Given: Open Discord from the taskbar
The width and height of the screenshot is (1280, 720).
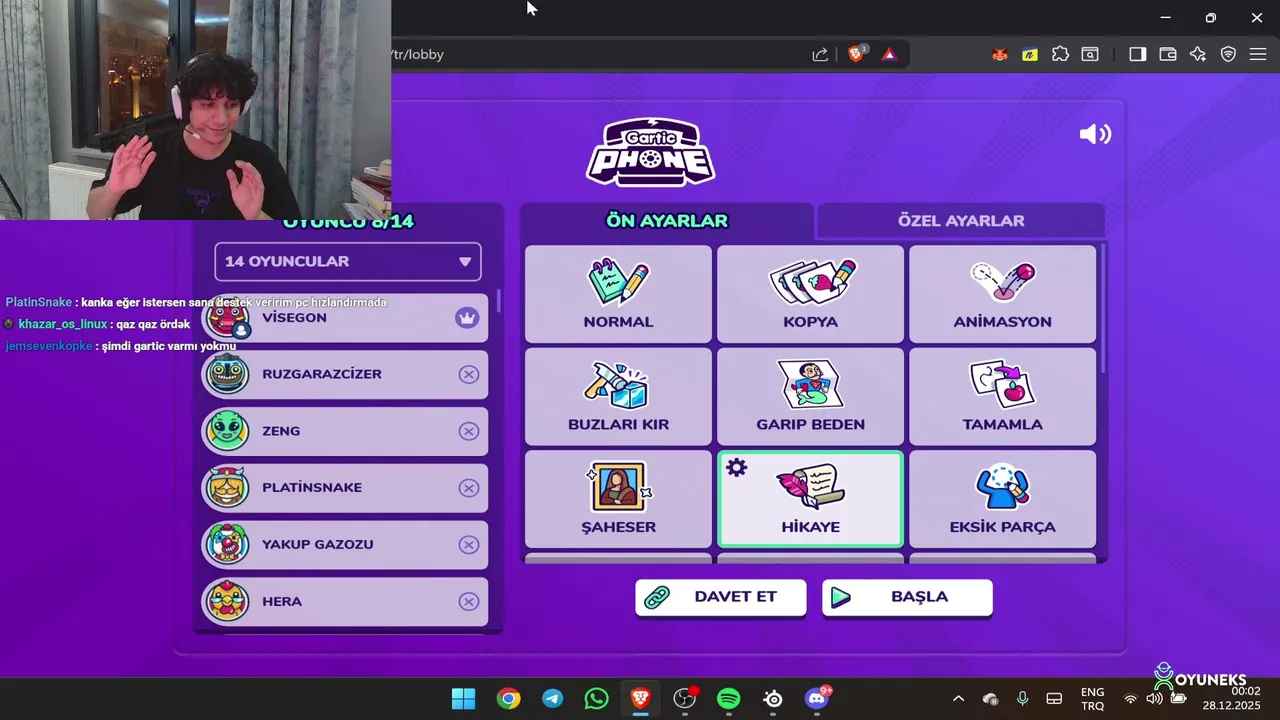Looking at the screenshot, I should pyautogui.click(x=817, y=698).
